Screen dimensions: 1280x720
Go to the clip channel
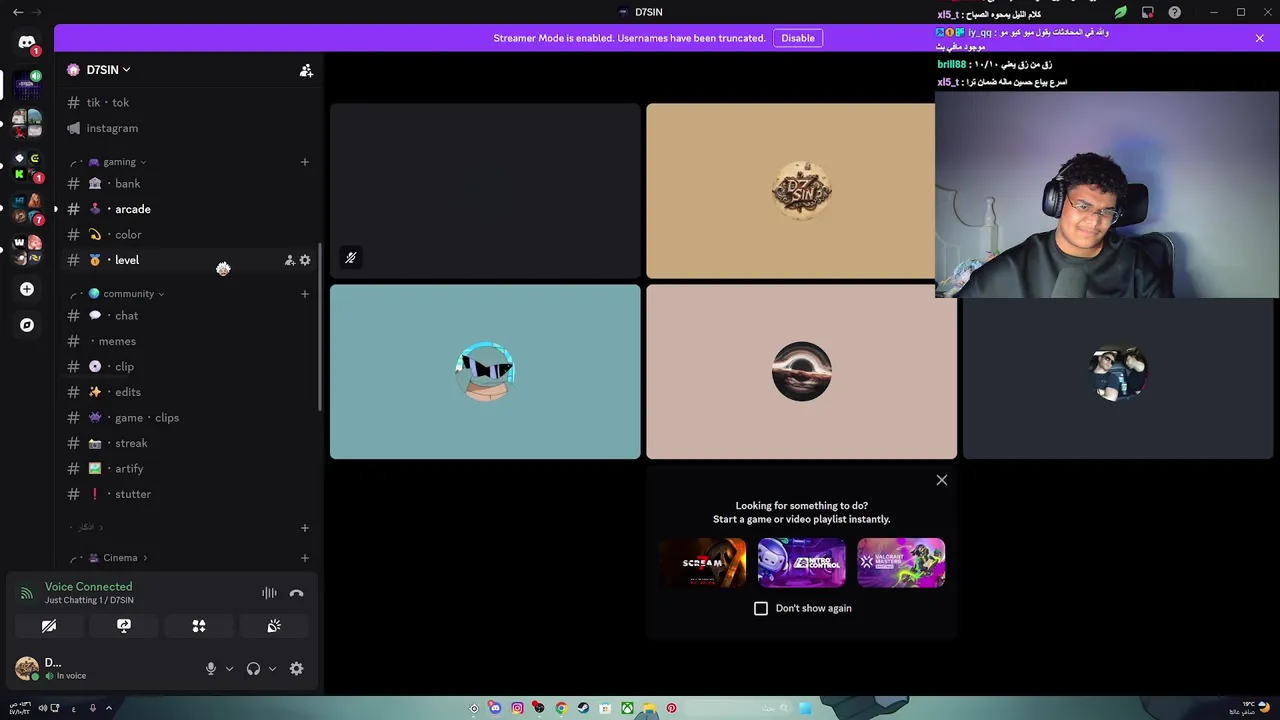click(187, 367)
